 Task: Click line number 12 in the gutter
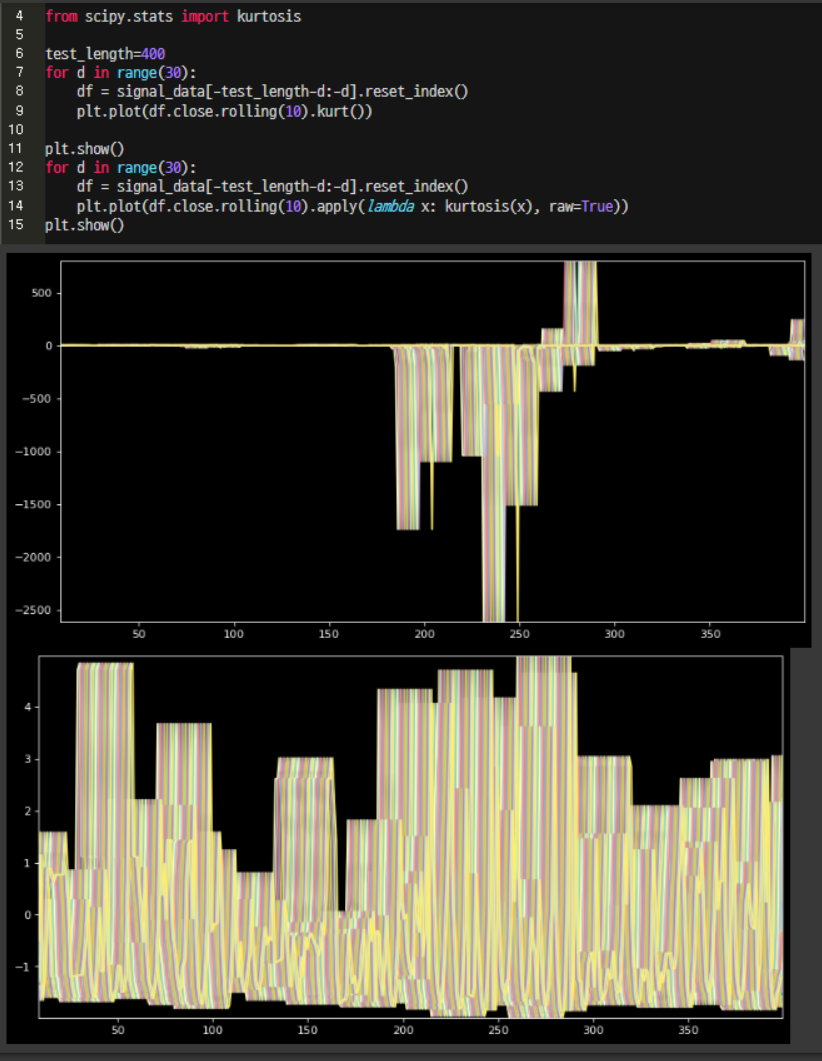pyautogui.click(x=16, y=167)
